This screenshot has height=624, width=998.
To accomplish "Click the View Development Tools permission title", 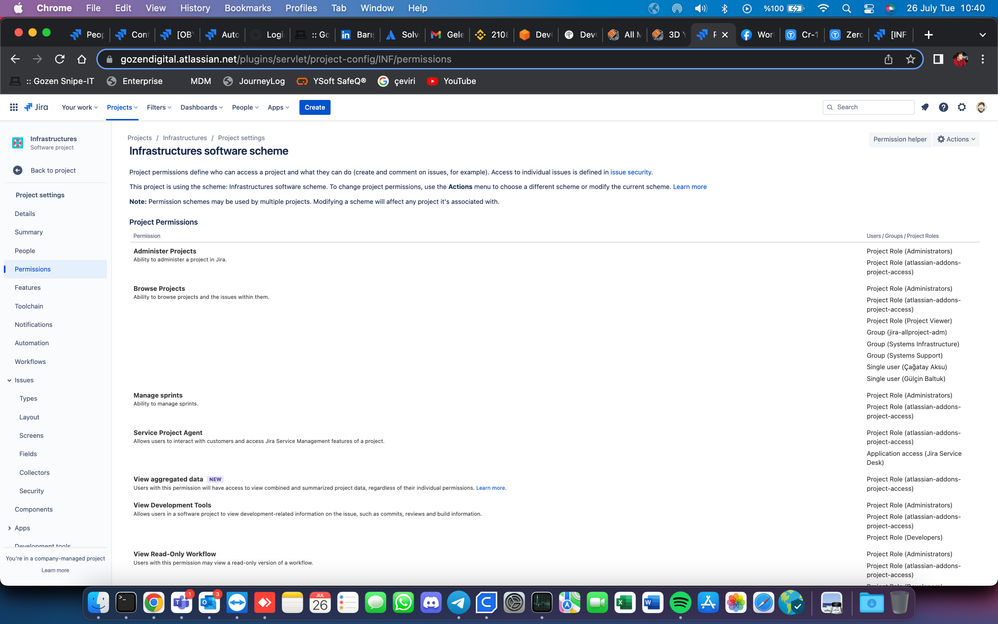I will point(172,505).
